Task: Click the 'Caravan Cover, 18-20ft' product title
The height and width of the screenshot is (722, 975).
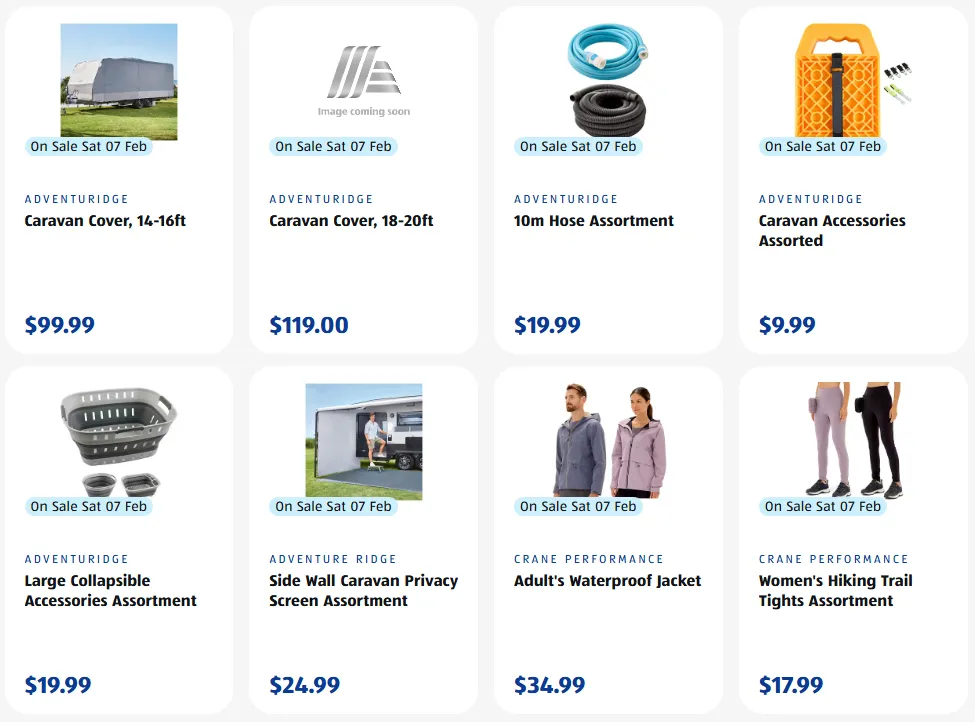Action: point(351,221)
